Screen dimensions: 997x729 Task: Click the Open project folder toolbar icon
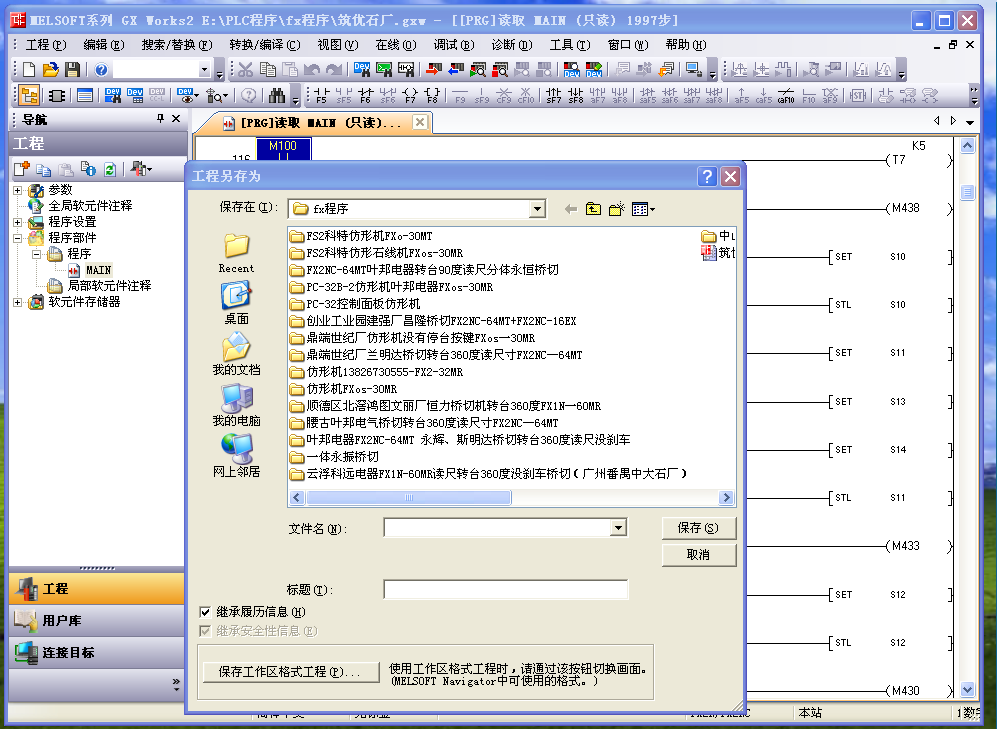tap(50, 70)
